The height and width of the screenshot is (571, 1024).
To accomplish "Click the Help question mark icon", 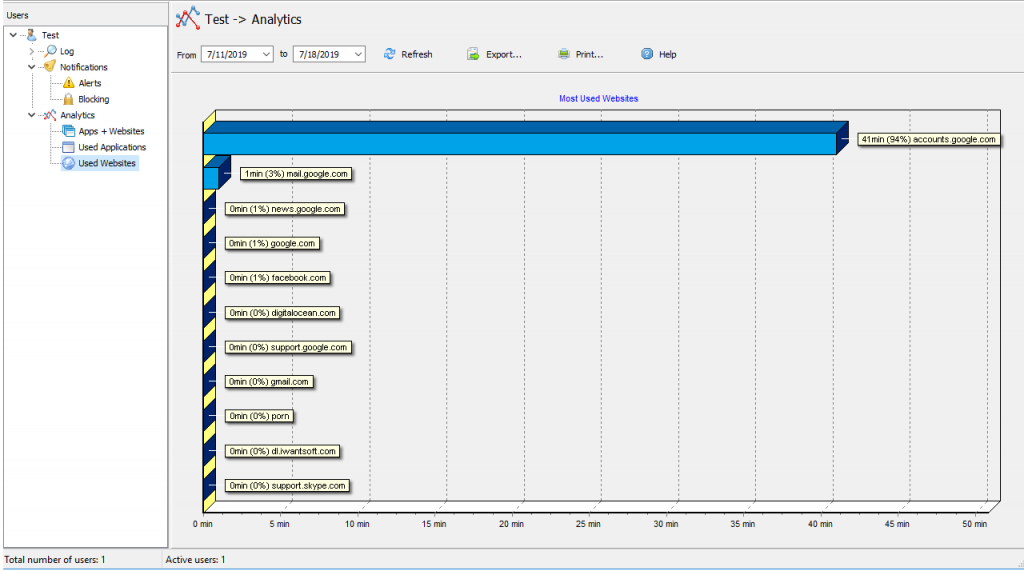I will (647, 54).
